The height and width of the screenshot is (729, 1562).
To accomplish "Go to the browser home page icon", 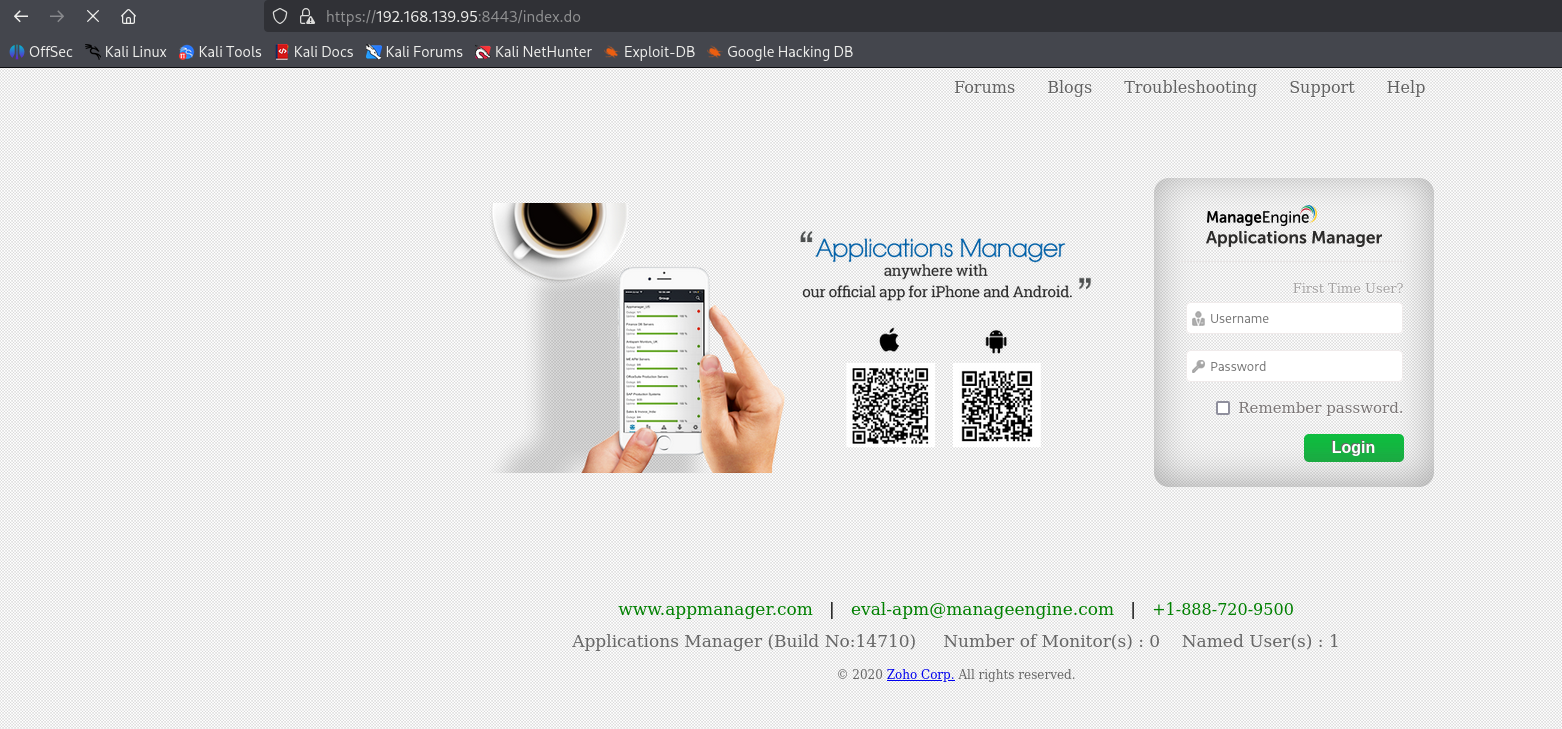I will tap(128, 17).
